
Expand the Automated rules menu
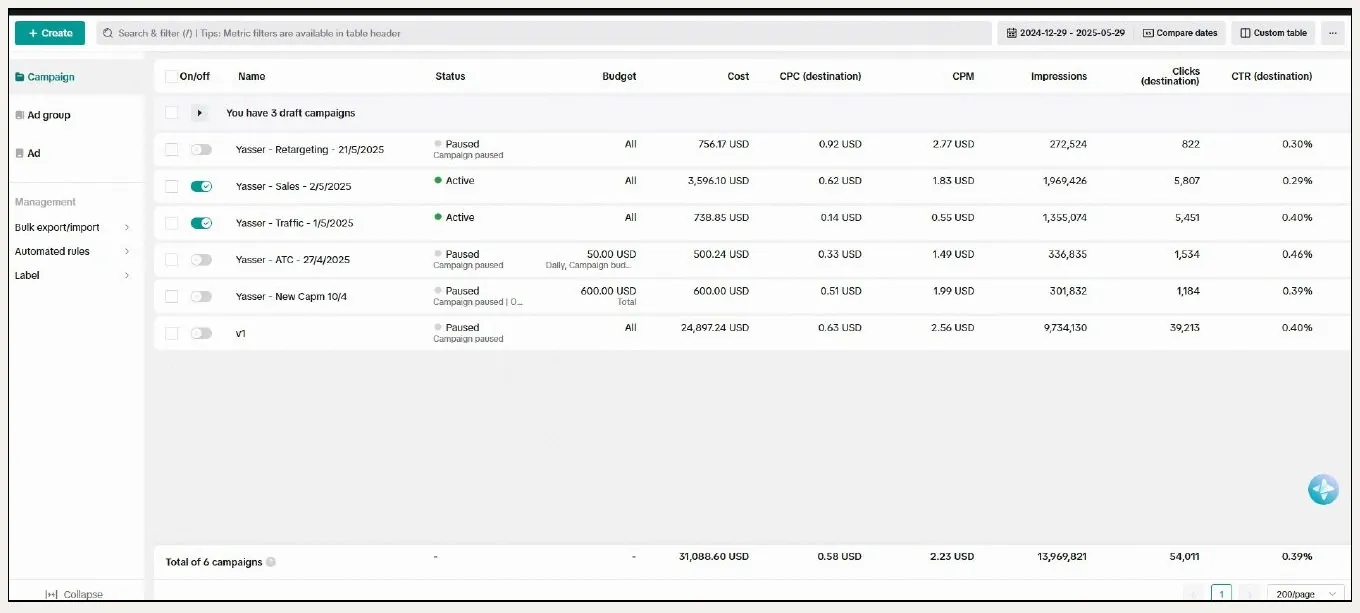72,251
